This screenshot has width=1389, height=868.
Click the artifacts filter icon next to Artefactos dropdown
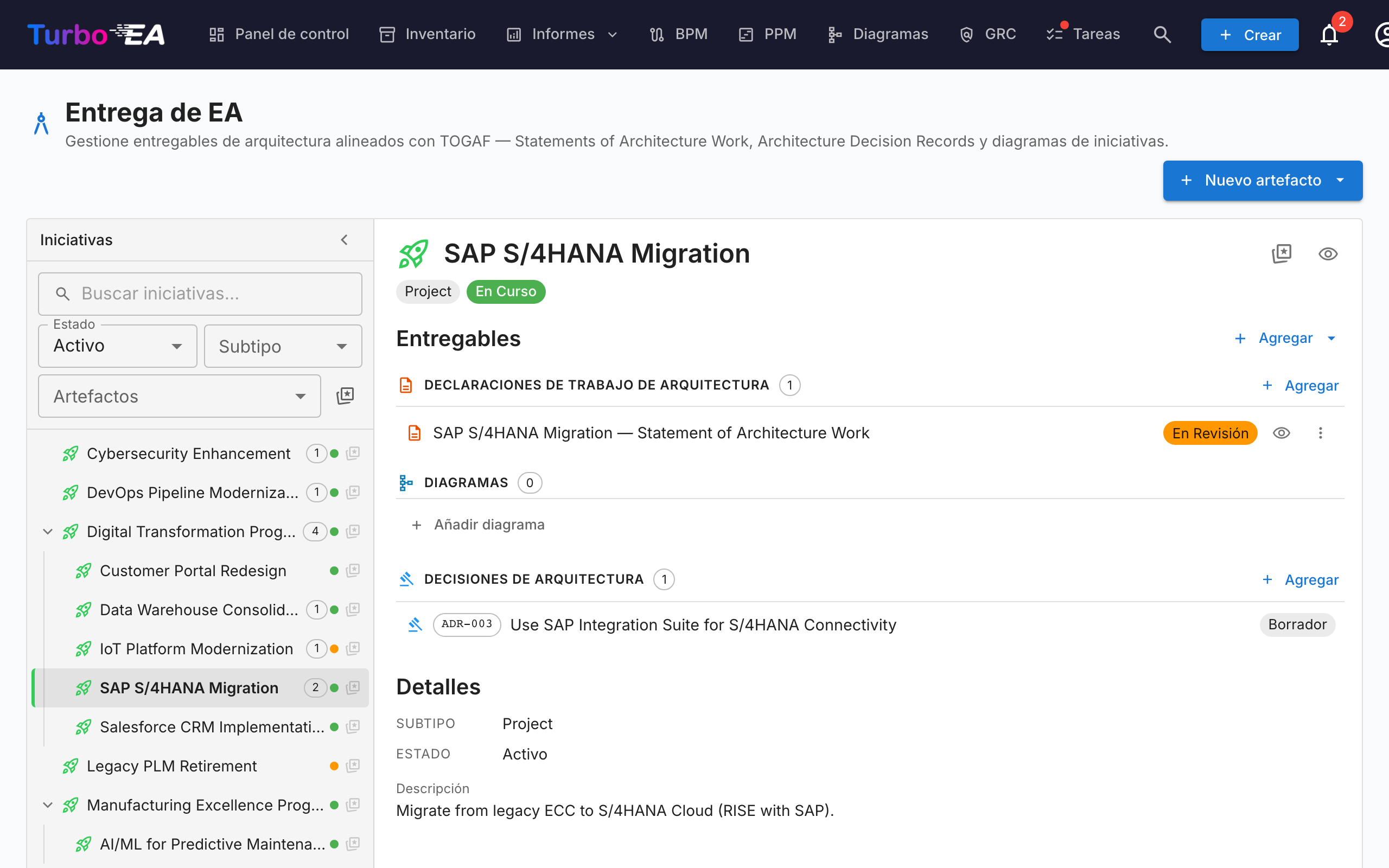pos(345,395)
